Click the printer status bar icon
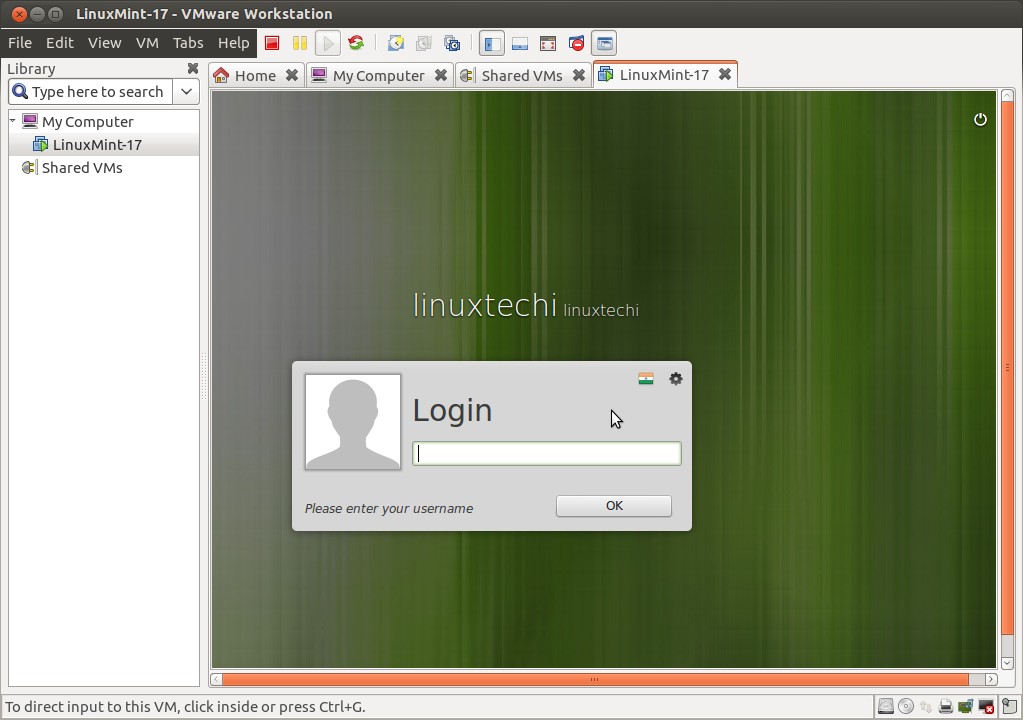 [x=945, y=706]
